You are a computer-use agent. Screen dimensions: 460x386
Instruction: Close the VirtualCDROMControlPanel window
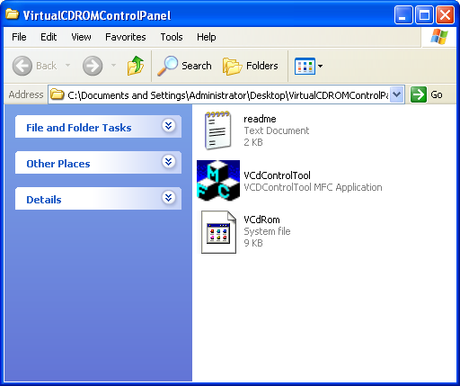445,15
